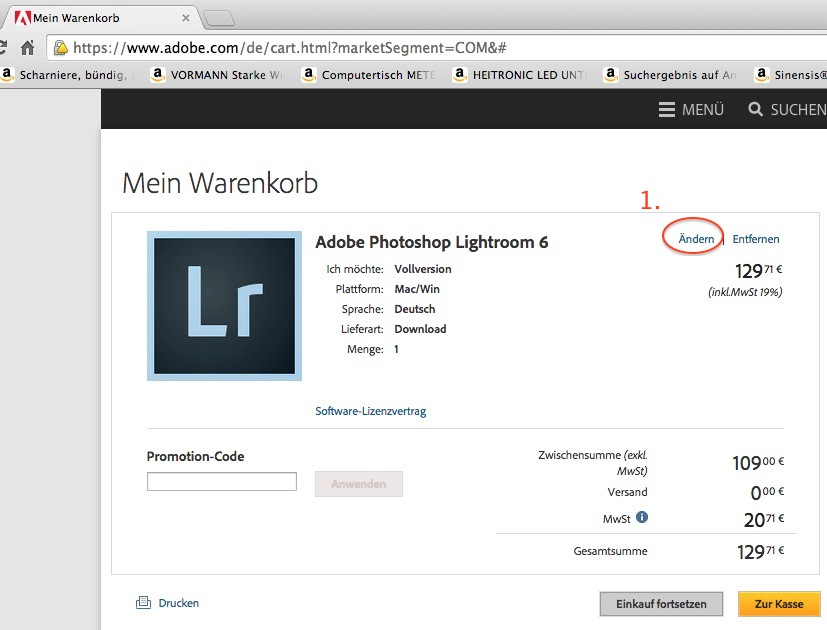Open the Sinensis bookmark

pos(791,75)
